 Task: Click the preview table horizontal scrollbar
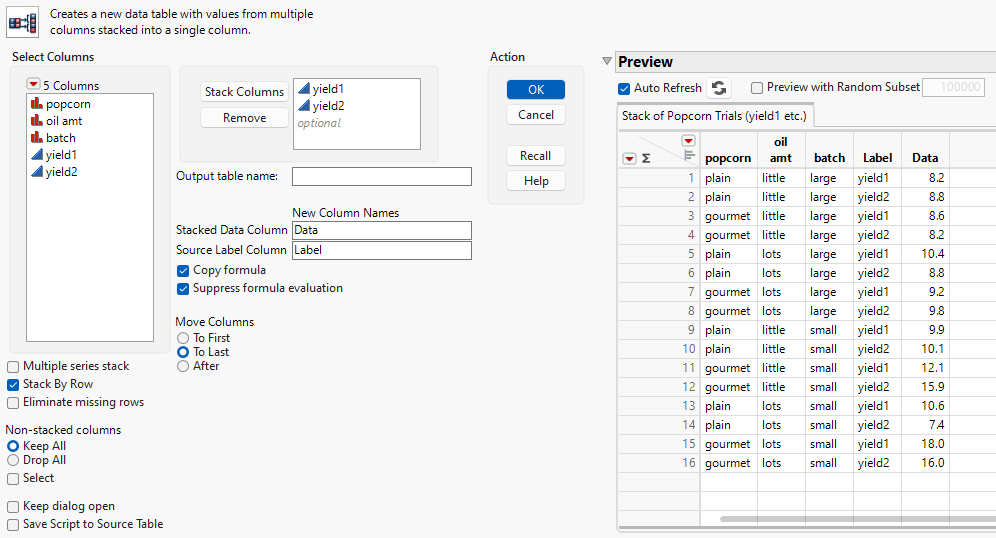click(850, 519)
